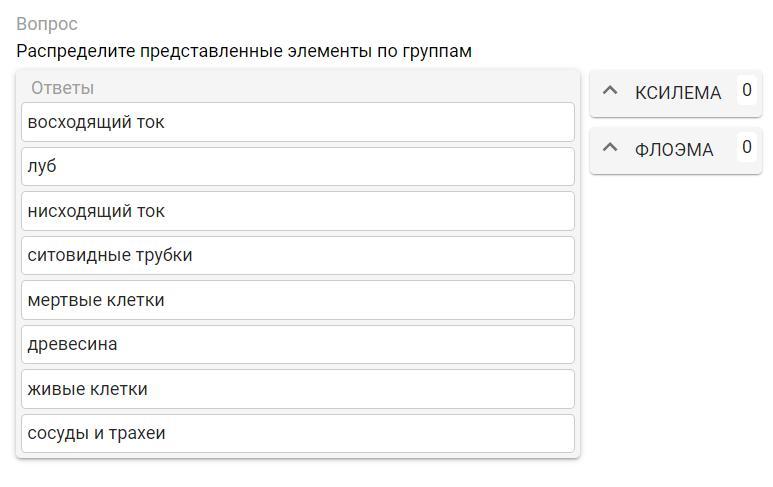Click blank area below the ФЛОЭМА group
773x487 pixels.
tap(675, 300)
